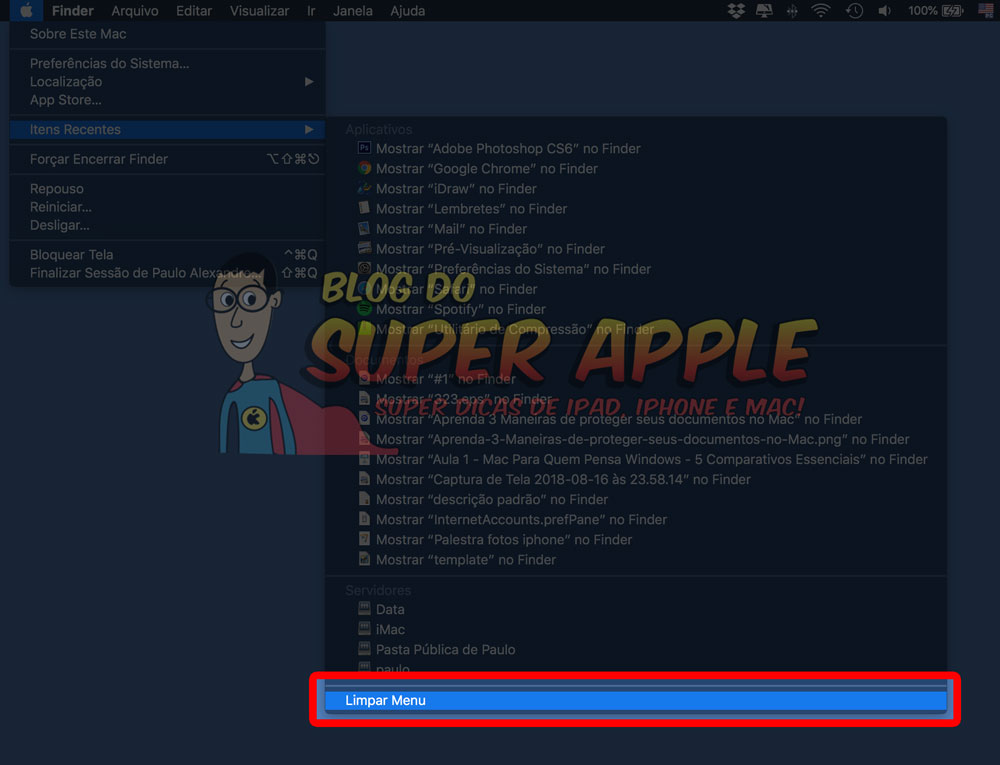Select Forçar Encerrar Finder

pyautogui.click(x=99, y=159)
